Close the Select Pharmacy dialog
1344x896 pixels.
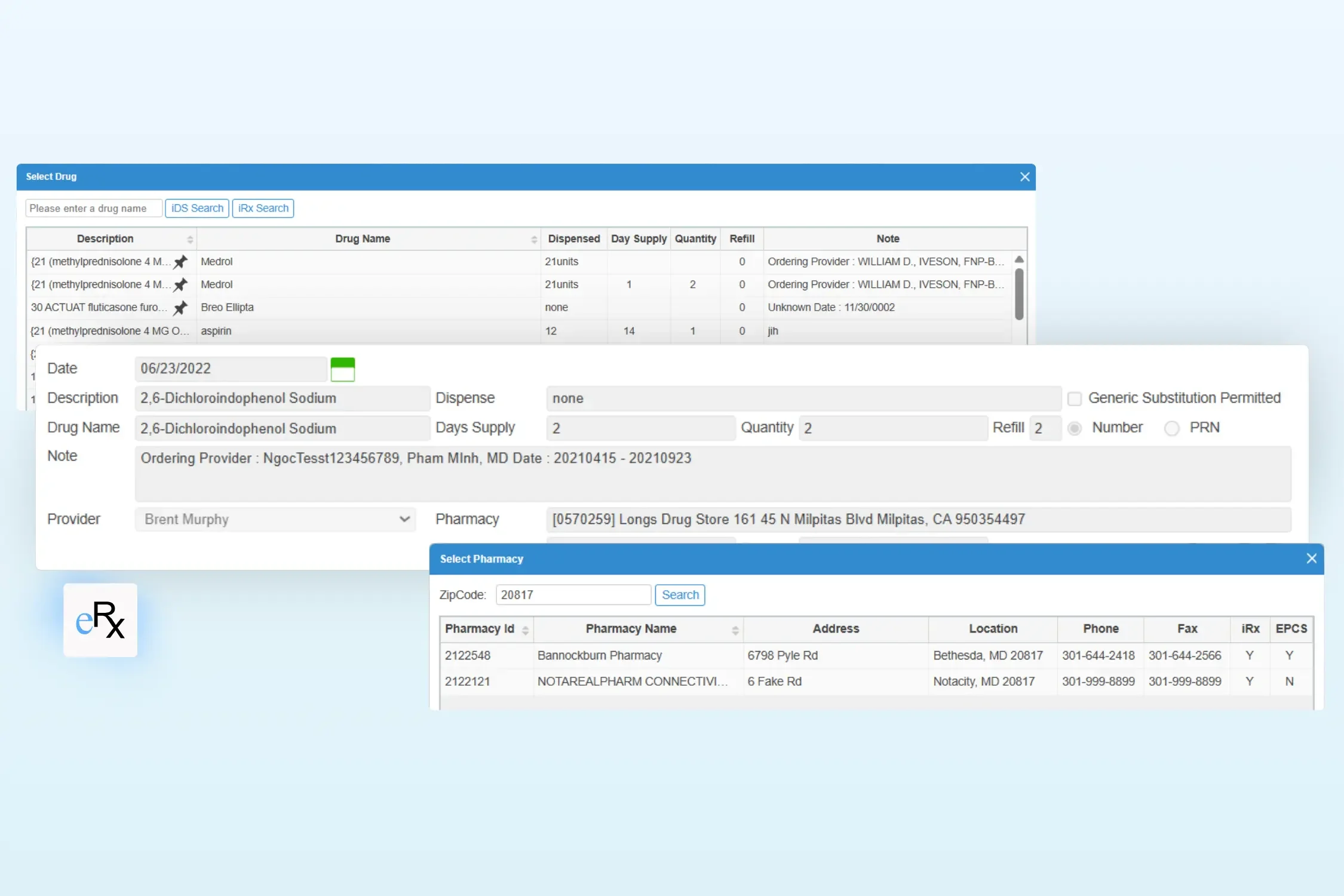point(1312,558)
